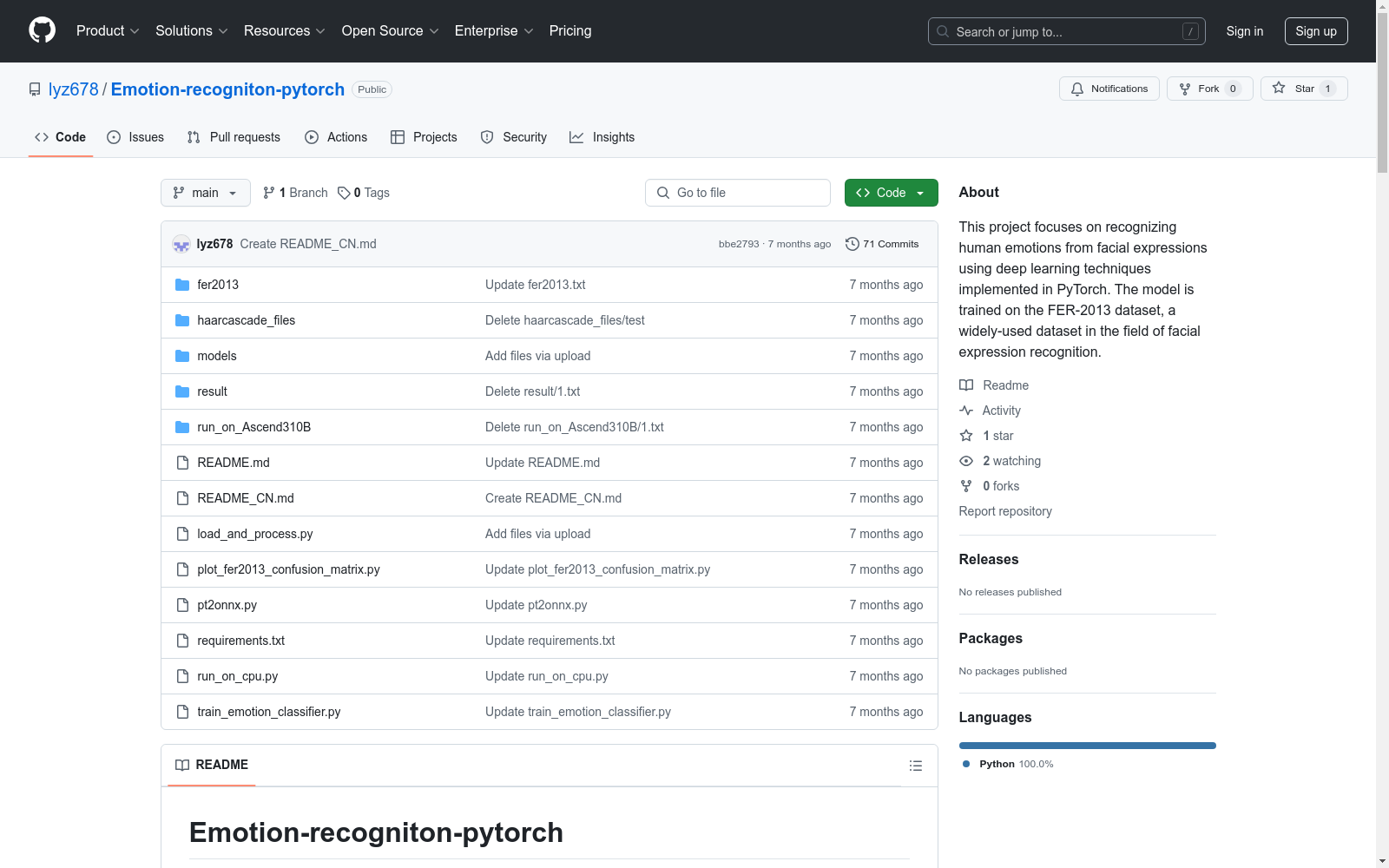Open 'Delete haarcascade_files/test' commit message
Image resolution: width=1389 pixels, height=868 pixels.
(564, 320)
